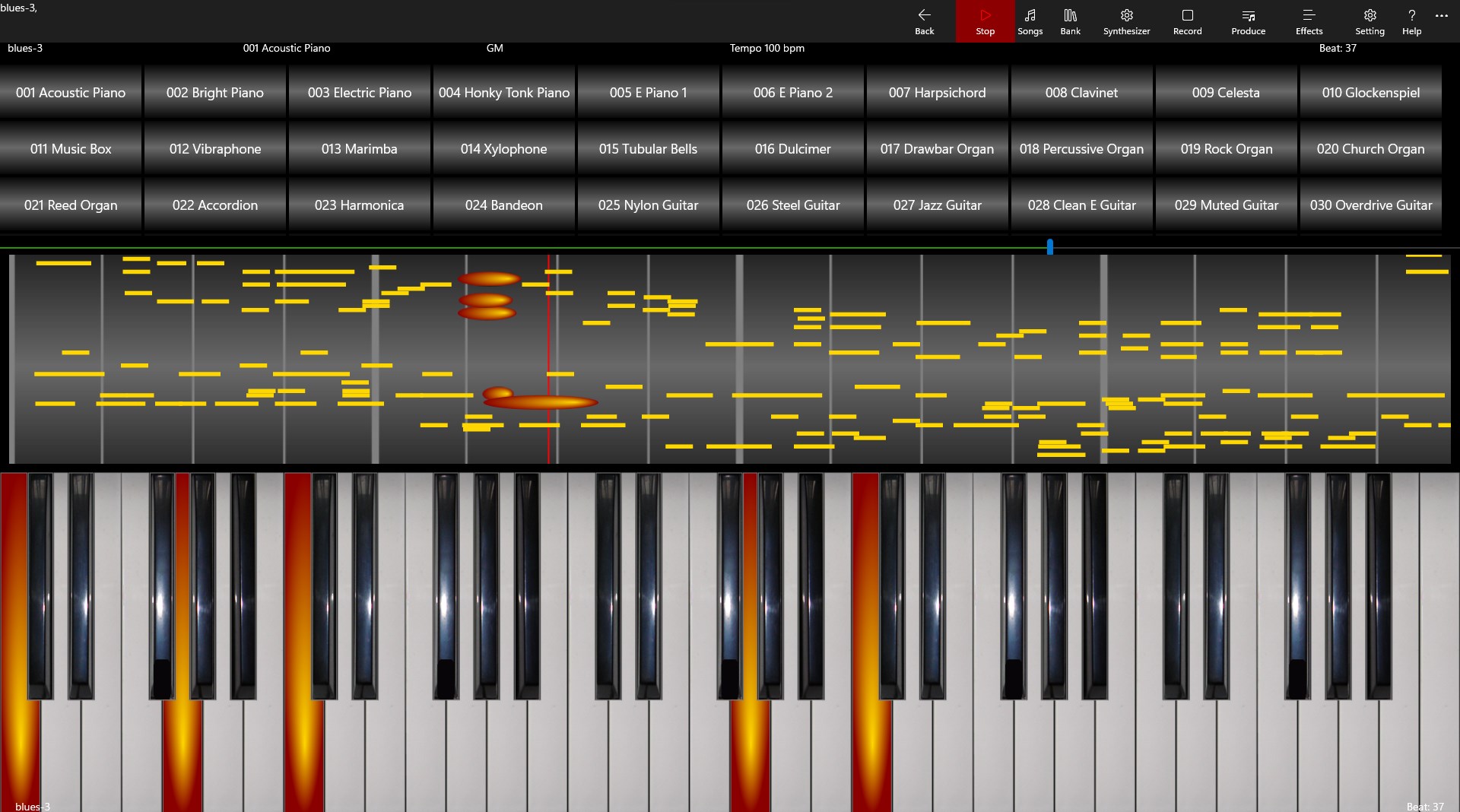This screenshot has height=812, width=1460.
Task: Open the Bank panel
Action: tap(1070, 21)
